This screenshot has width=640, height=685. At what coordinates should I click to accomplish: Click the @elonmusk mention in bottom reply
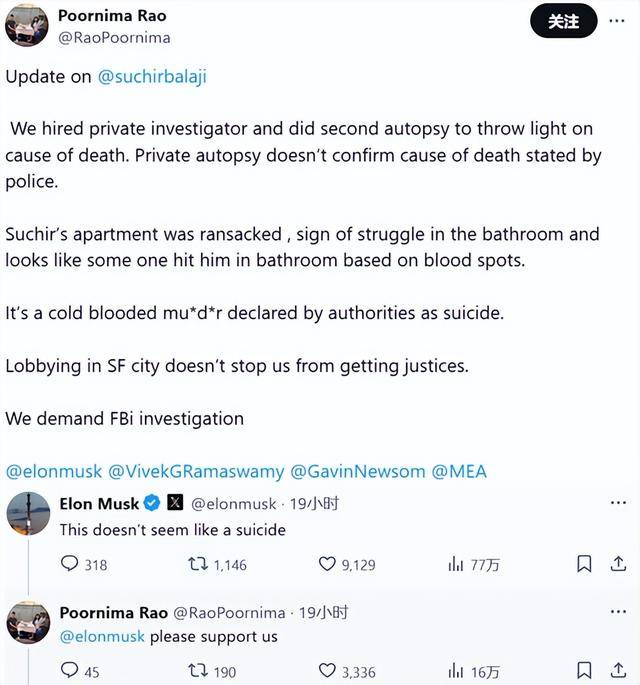point(102,637)
